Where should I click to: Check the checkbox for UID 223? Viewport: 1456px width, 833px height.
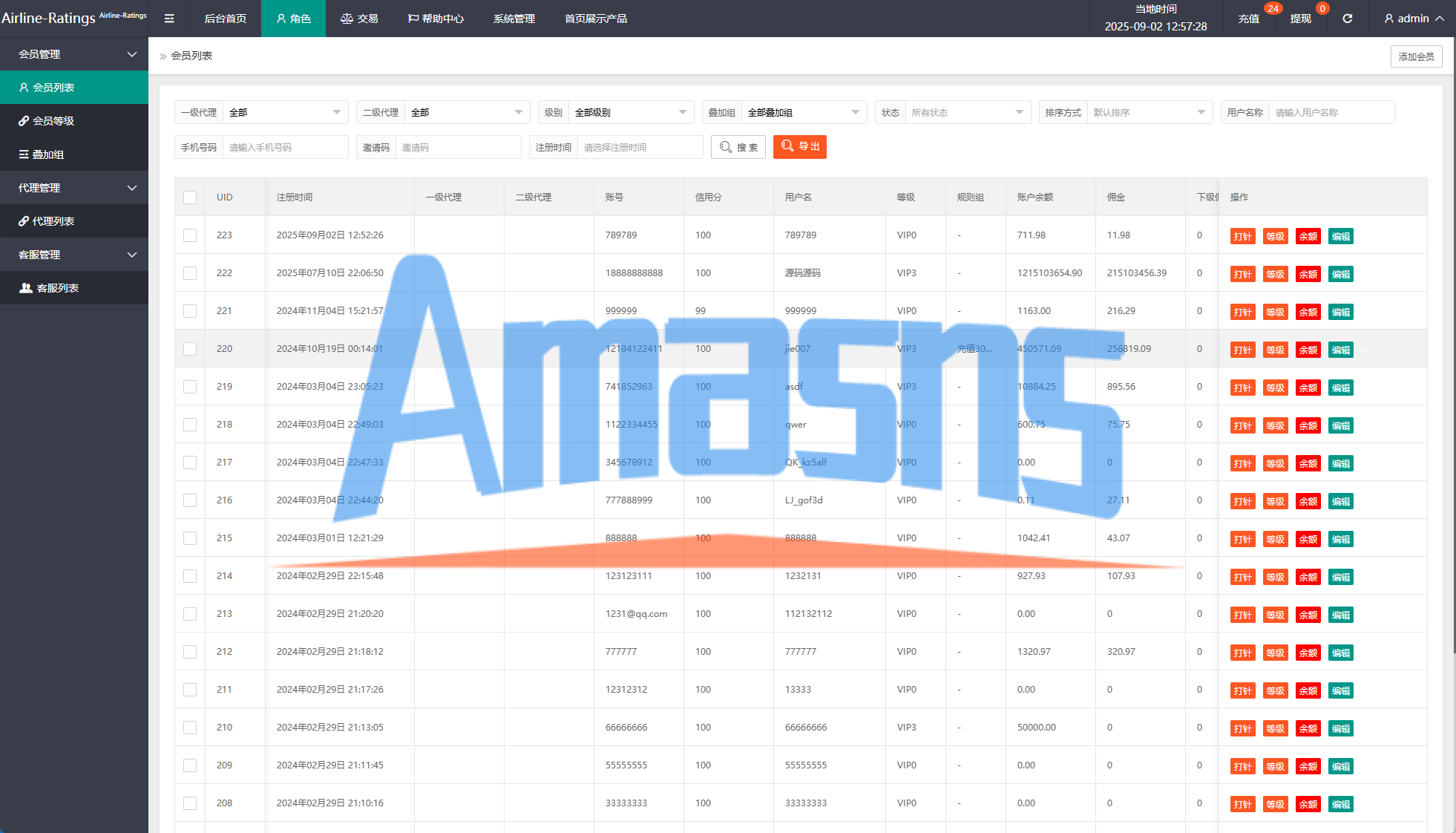click(x=190, y=235)
